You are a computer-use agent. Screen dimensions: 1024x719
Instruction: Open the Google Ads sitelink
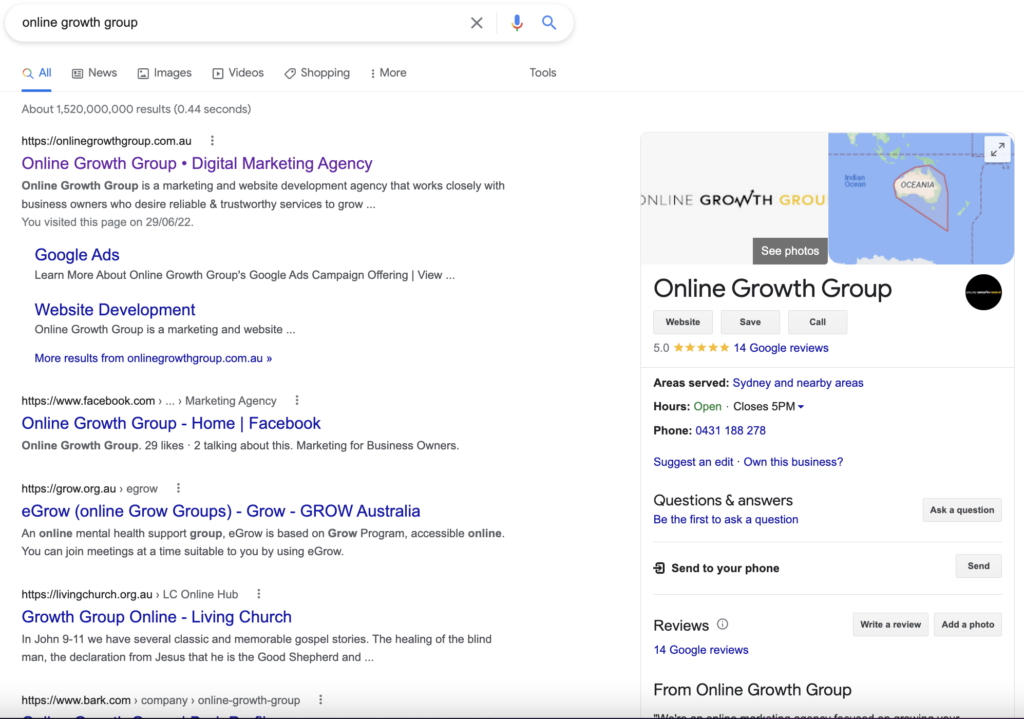(x=77, y=255)
